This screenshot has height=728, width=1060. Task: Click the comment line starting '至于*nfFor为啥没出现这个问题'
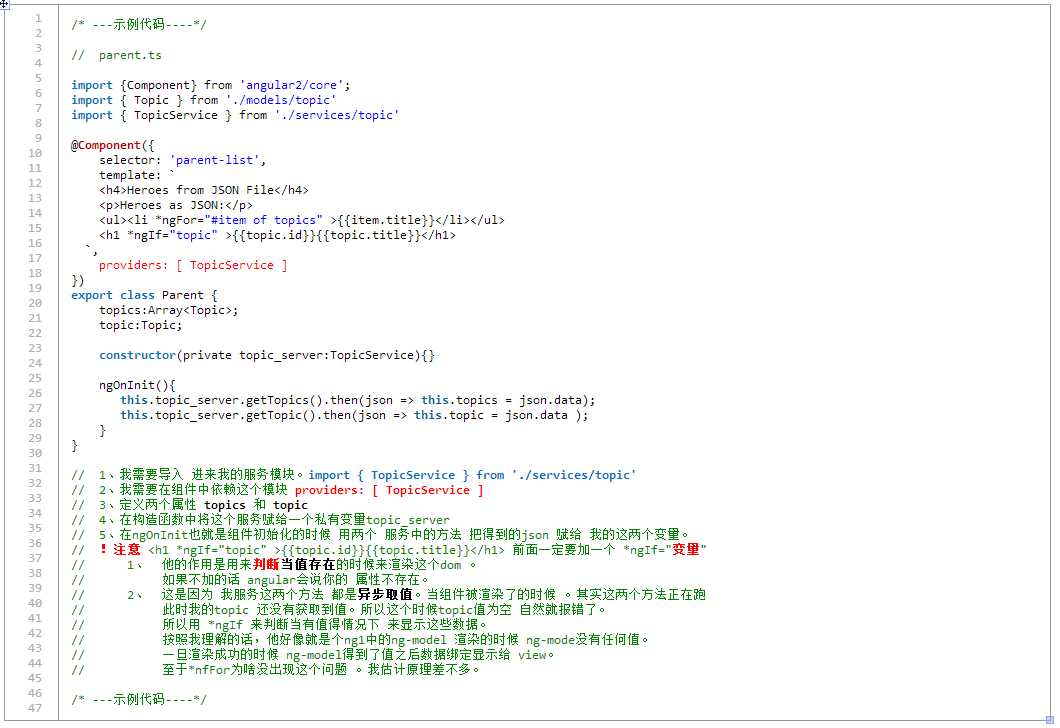tap(321, 670)
